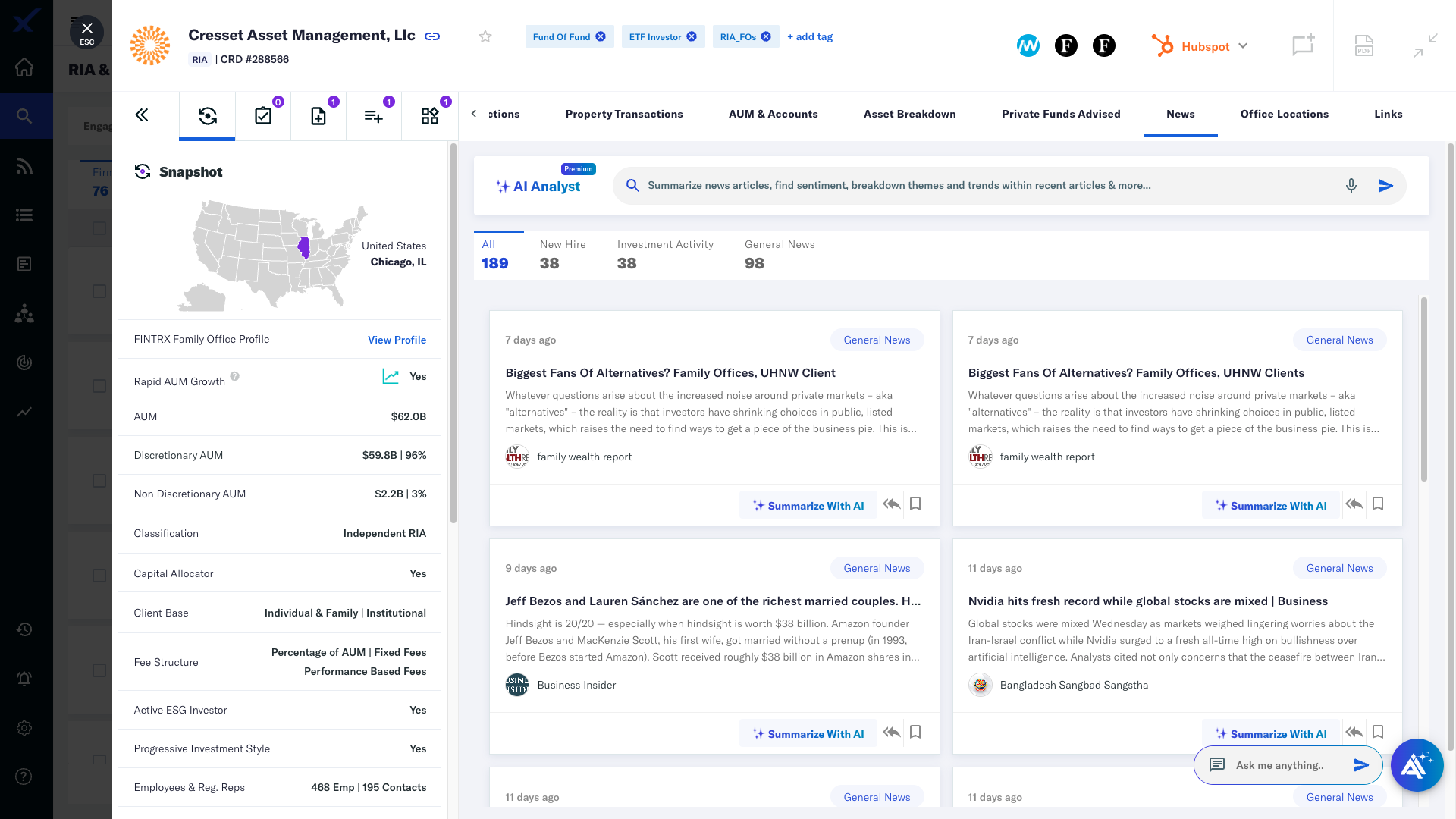
Task: Open the Nvidia hits fresh record headline
Action: (1147, 601)
